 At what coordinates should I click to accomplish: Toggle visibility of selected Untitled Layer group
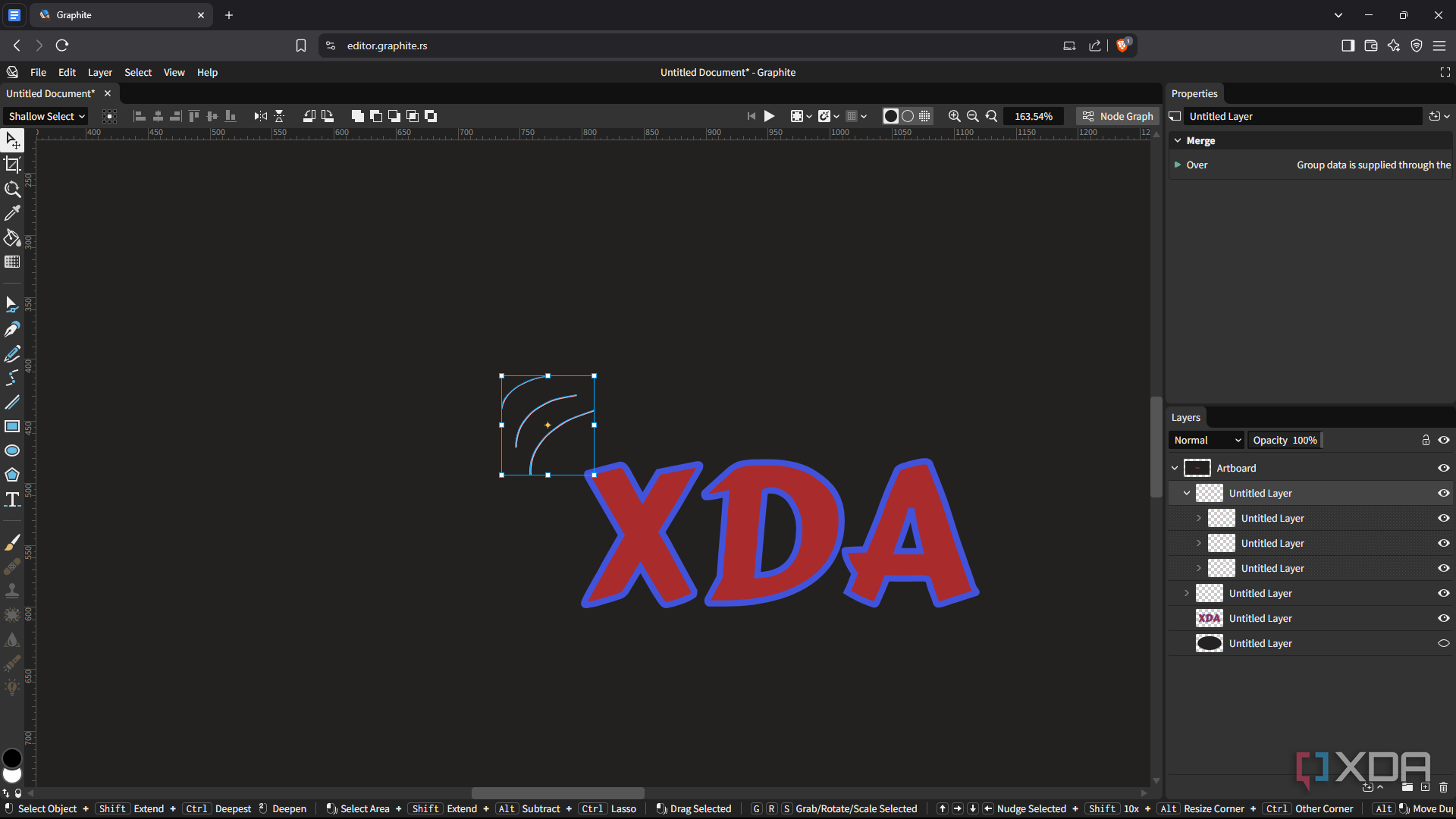(x=1443, y=493)
